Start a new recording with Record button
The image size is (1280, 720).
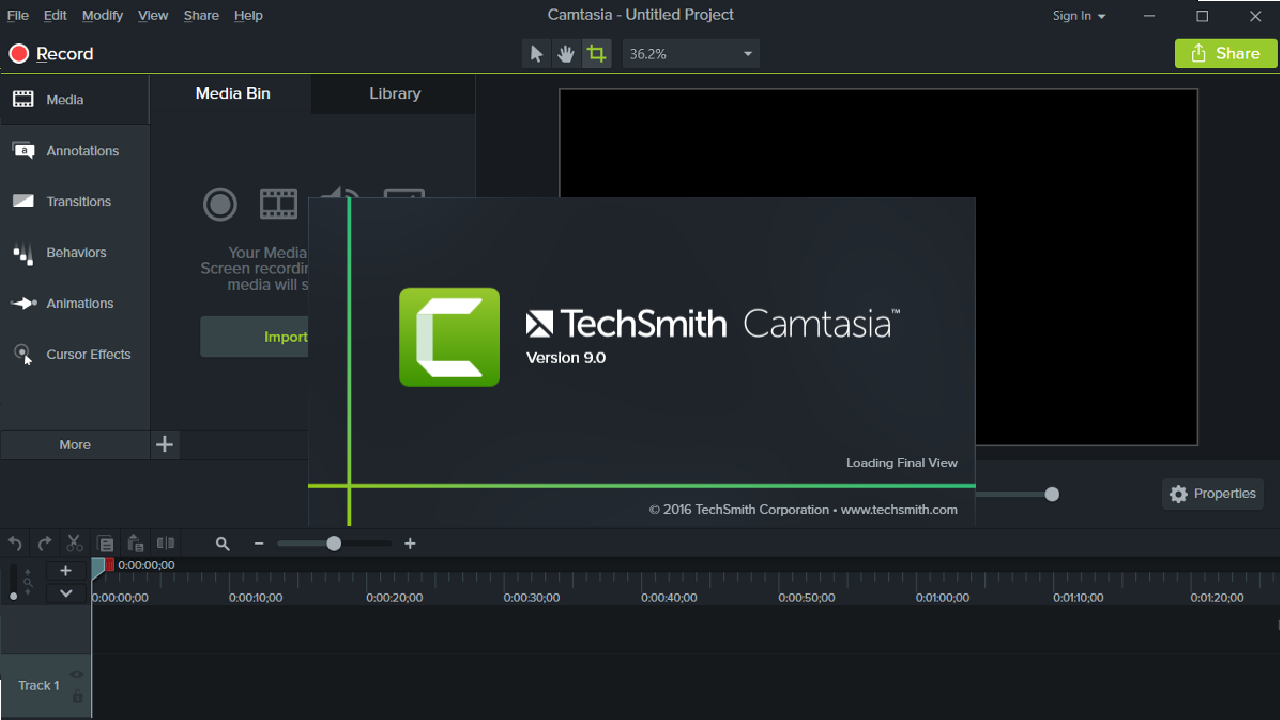tap(51, 54)
